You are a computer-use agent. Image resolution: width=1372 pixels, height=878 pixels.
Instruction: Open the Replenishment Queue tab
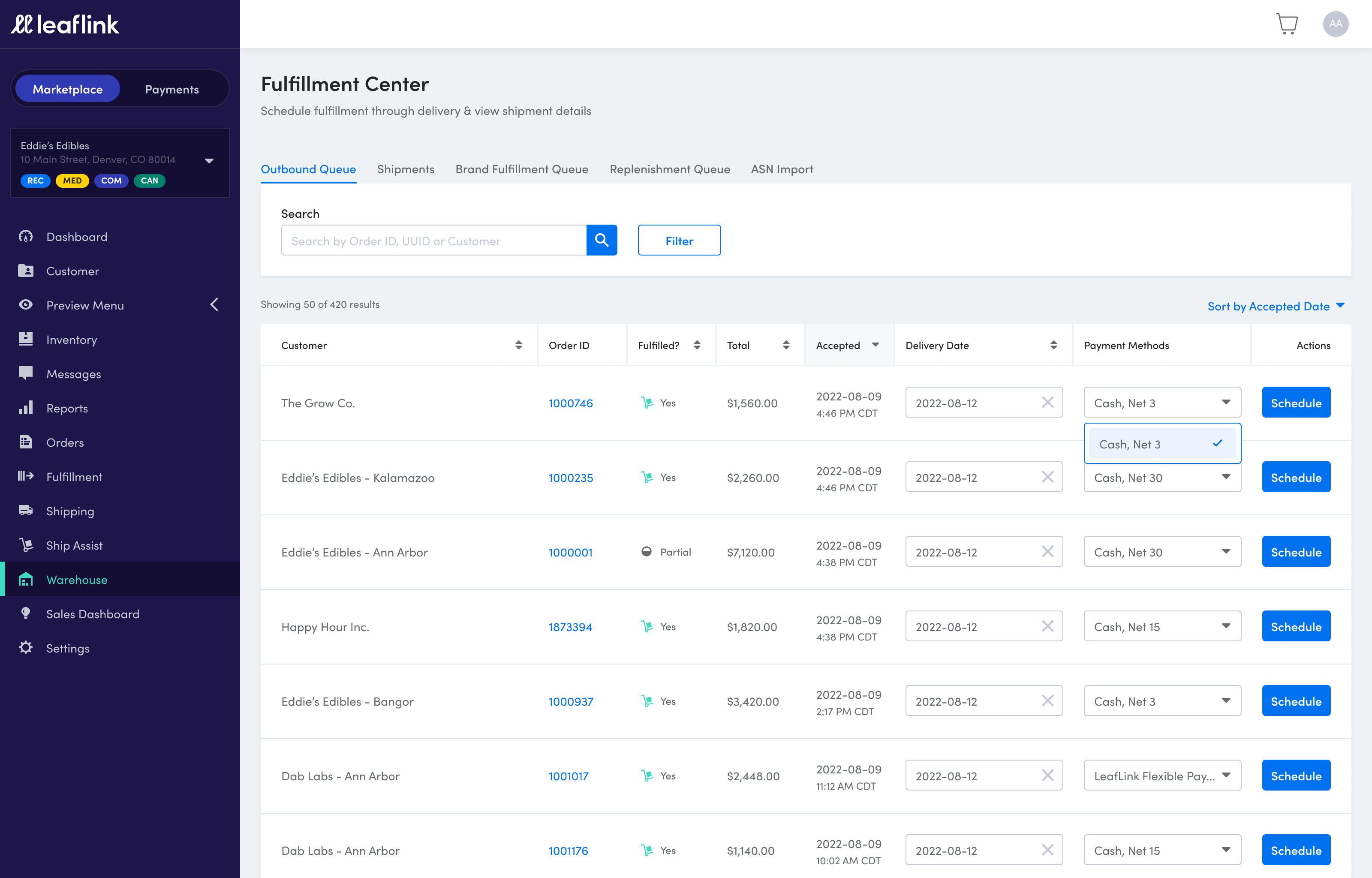(x=669, y=169)
